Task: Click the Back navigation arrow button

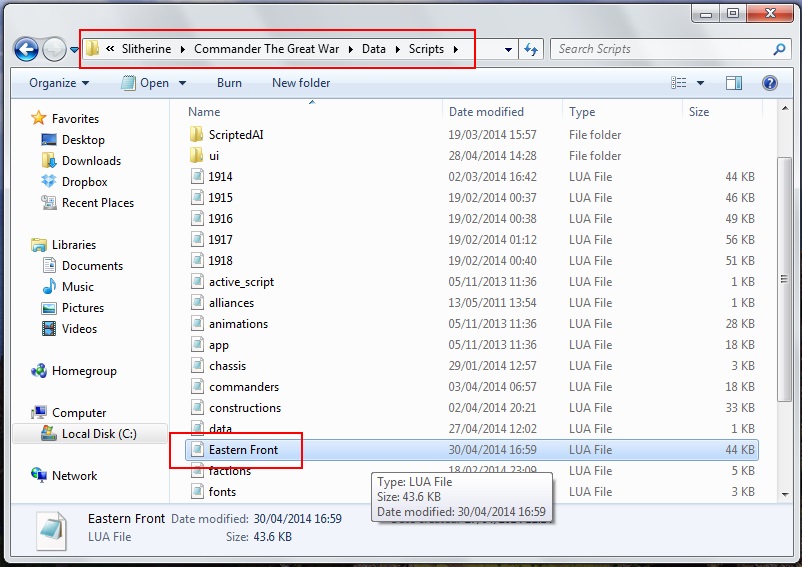Action: coord(27,50)
